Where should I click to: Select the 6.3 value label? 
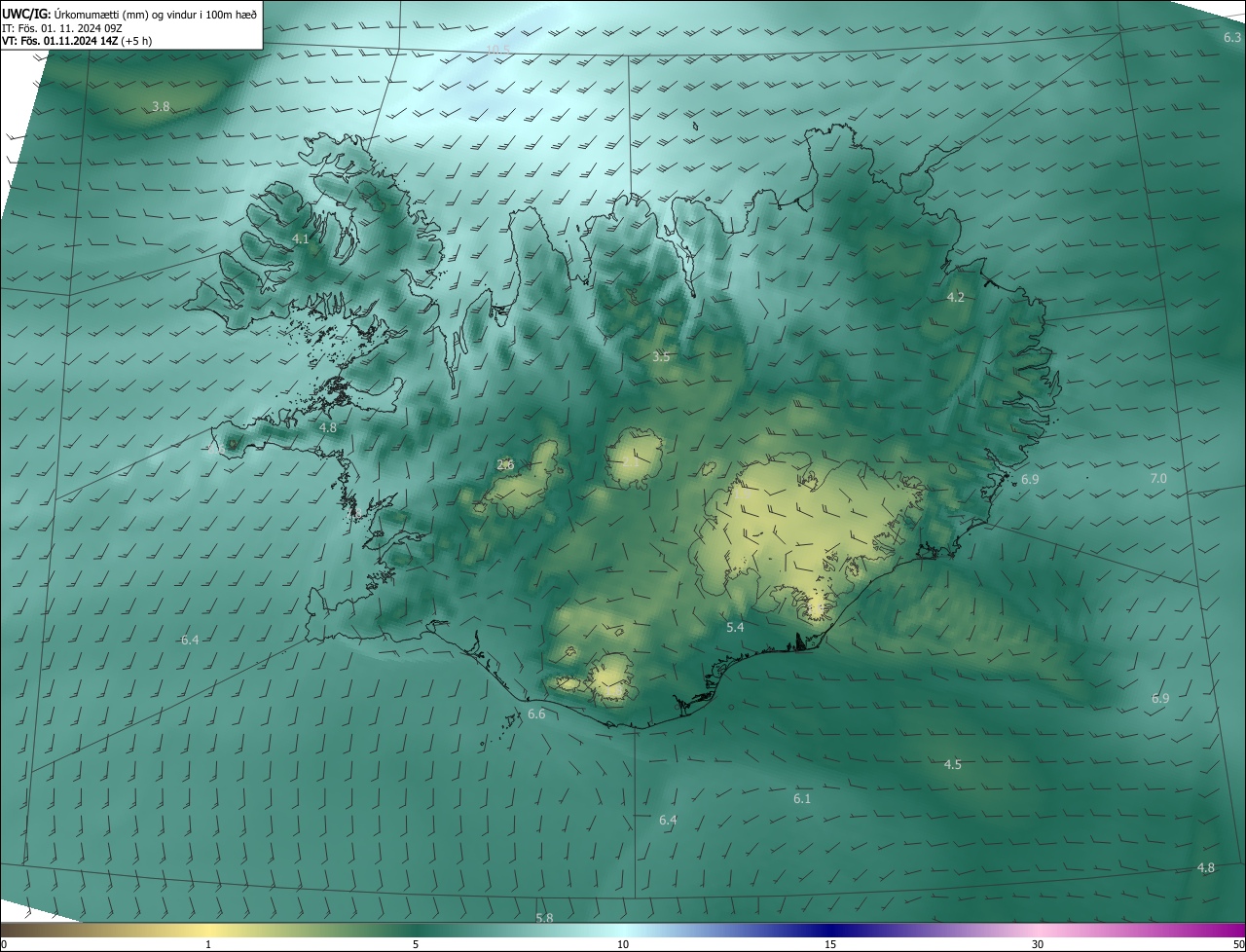(x=1232, y=38)
